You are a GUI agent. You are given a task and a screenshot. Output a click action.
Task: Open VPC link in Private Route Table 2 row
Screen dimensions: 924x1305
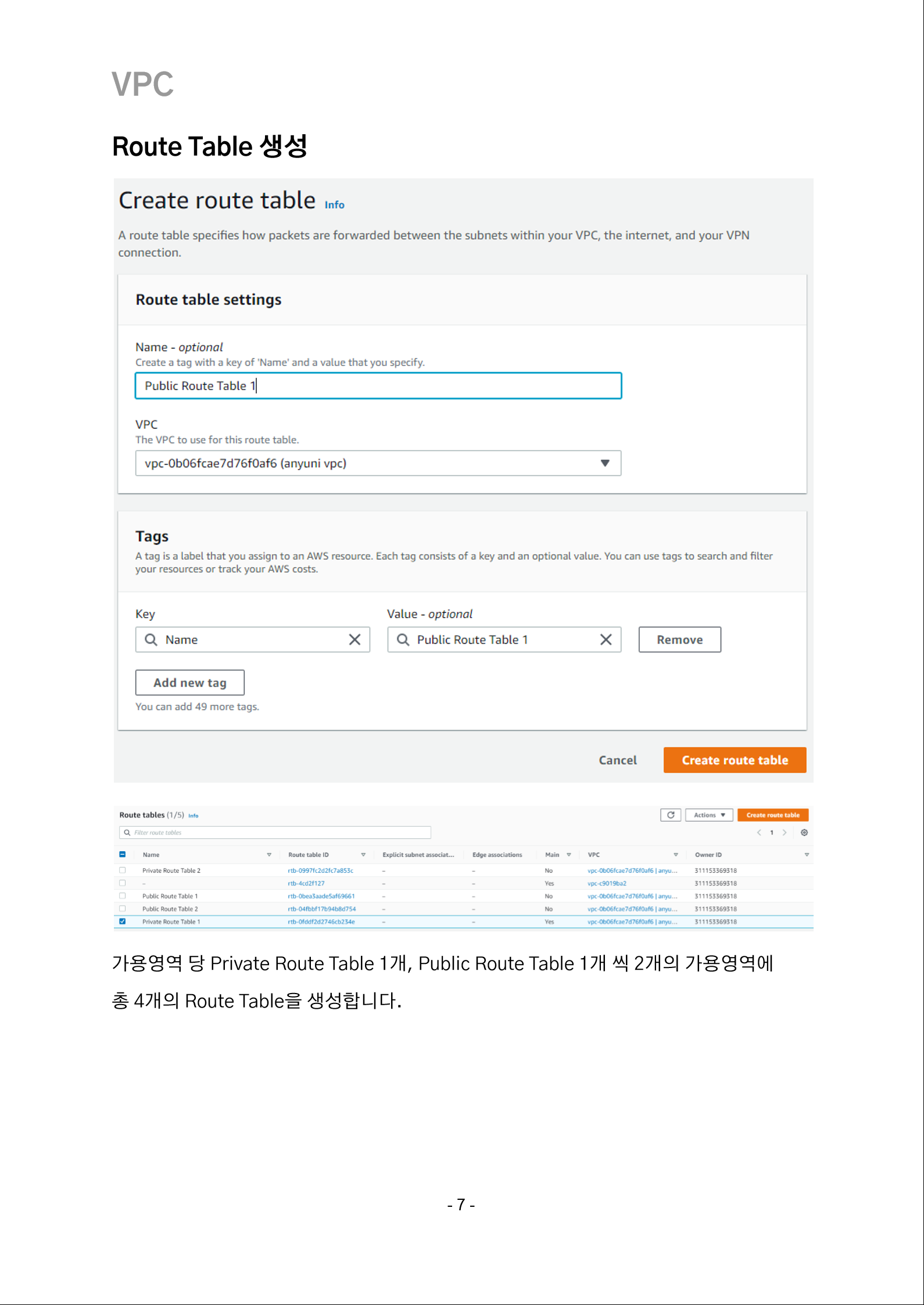(x=632, y=870)
